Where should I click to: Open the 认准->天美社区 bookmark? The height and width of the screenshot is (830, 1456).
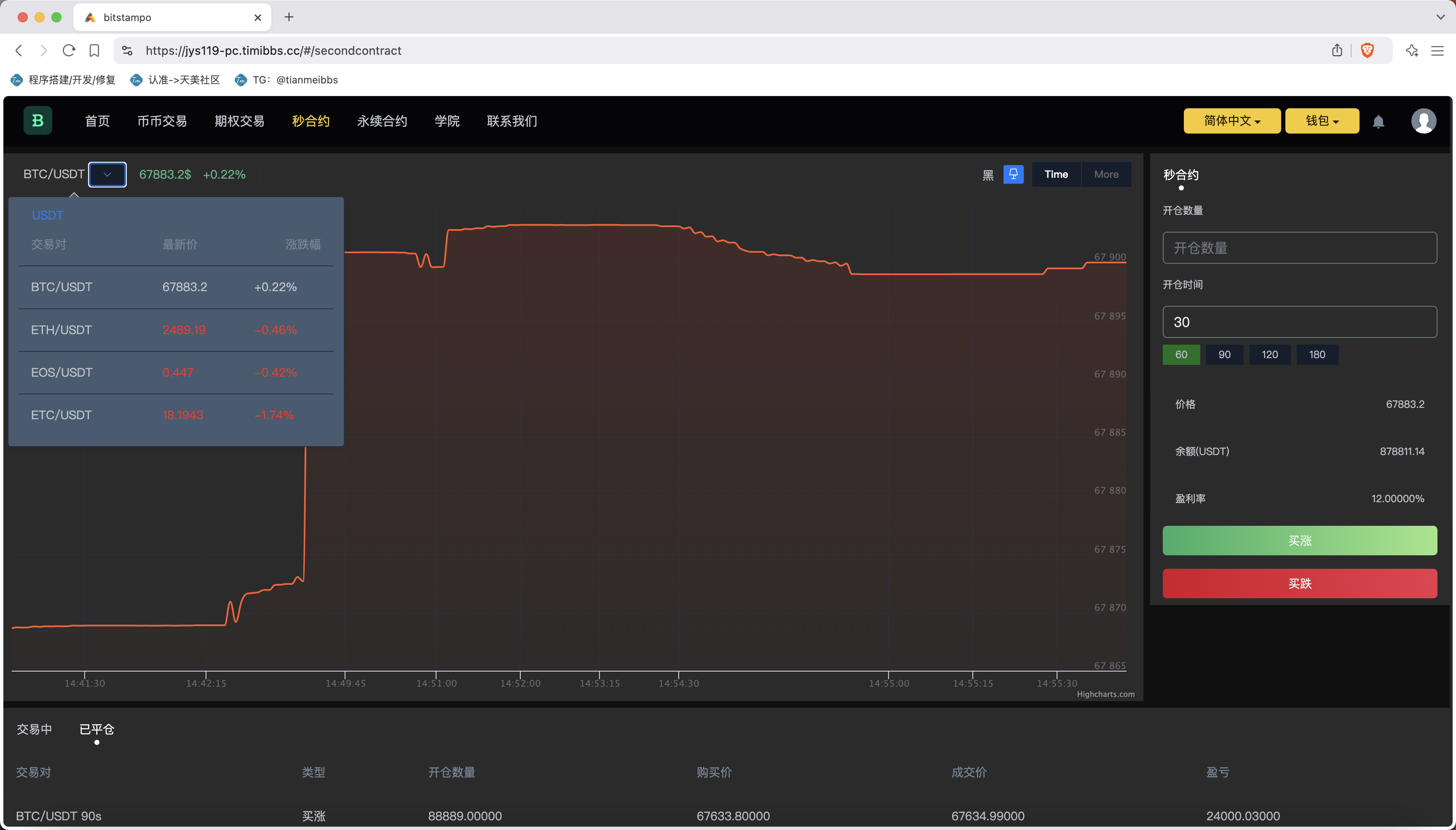click(x=175, y=80)
